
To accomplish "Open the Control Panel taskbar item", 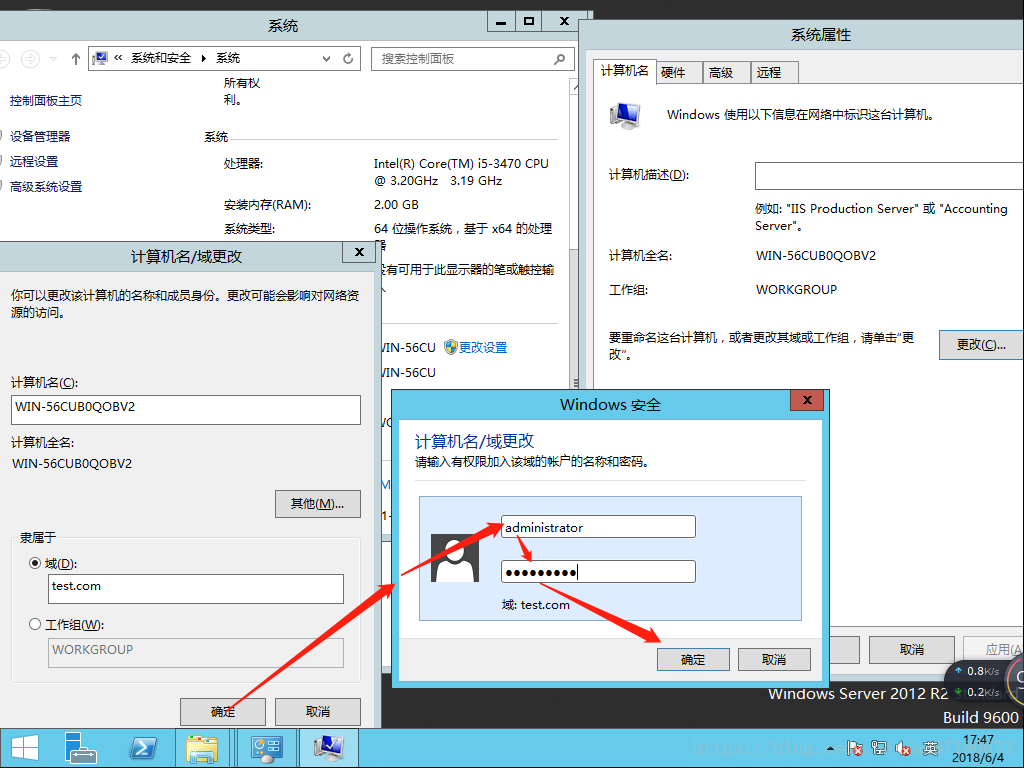I will pos(266,748).
